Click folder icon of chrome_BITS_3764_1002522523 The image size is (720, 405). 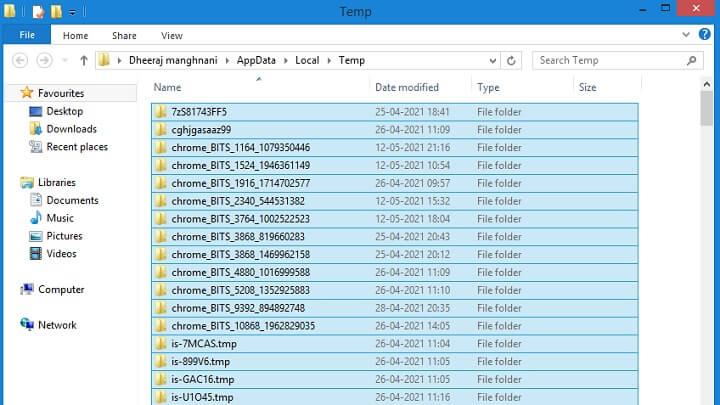pyautogui.click(x=161, y=219)
